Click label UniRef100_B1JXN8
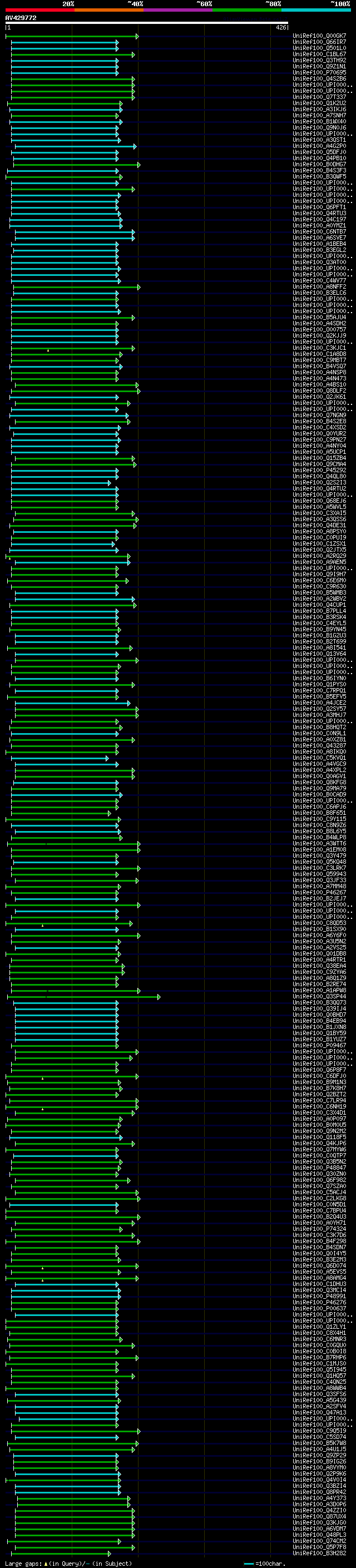Screen dimensions: 356x1568 point(319,1027)
